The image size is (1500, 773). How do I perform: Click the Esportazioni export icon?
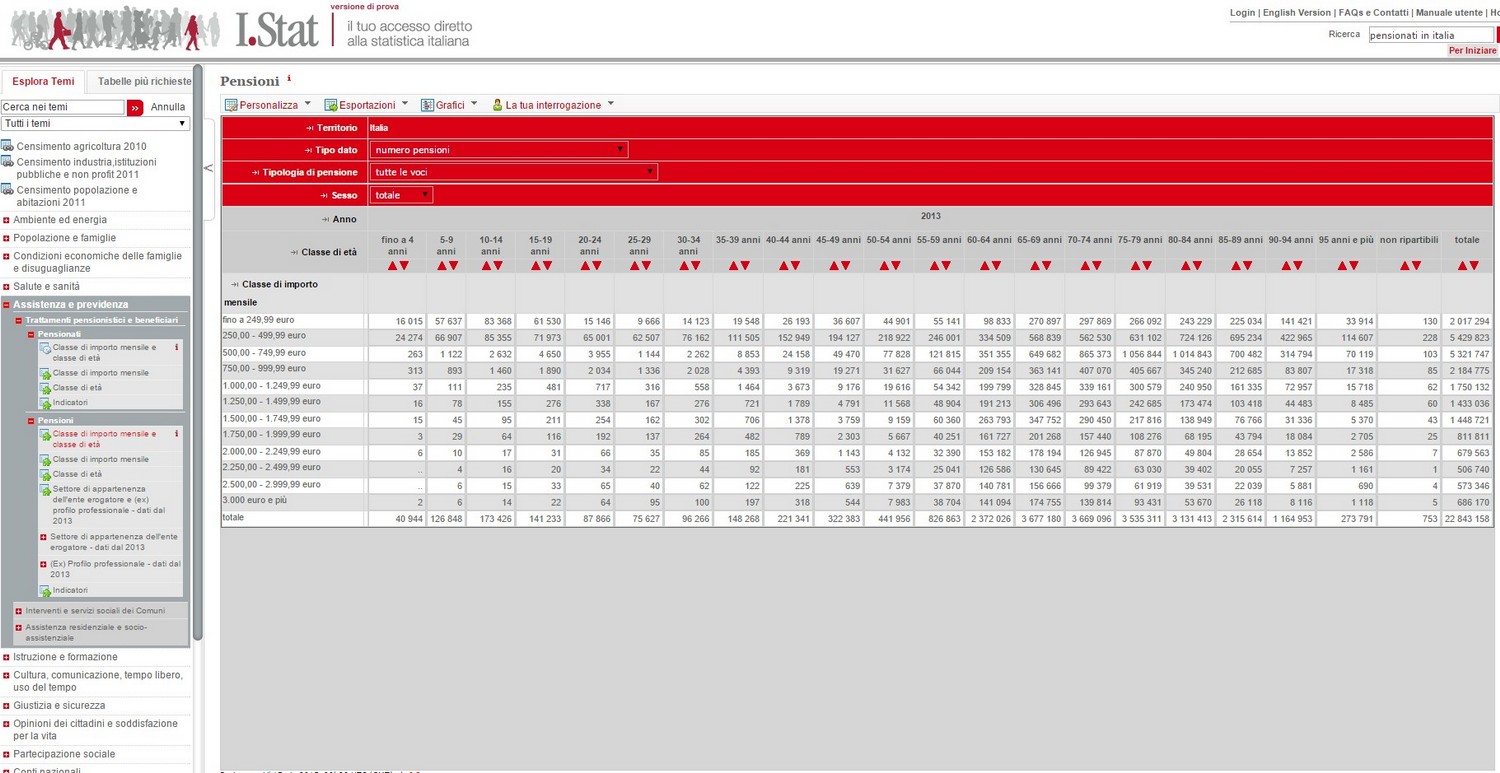point(331,105)
